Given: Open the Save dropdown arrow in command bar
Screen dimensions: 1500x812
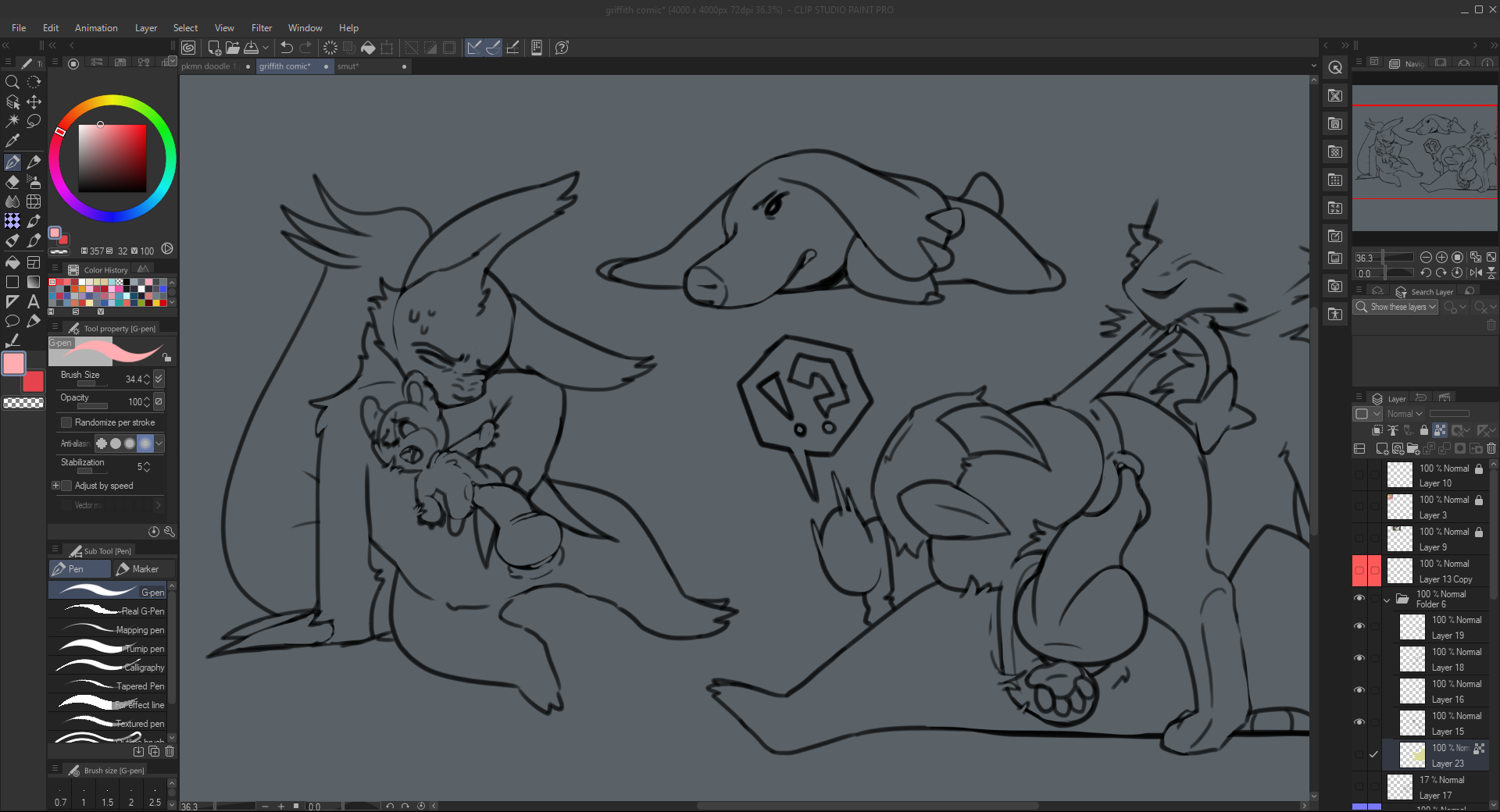Looking at the screenshot, I should point(266,48).
